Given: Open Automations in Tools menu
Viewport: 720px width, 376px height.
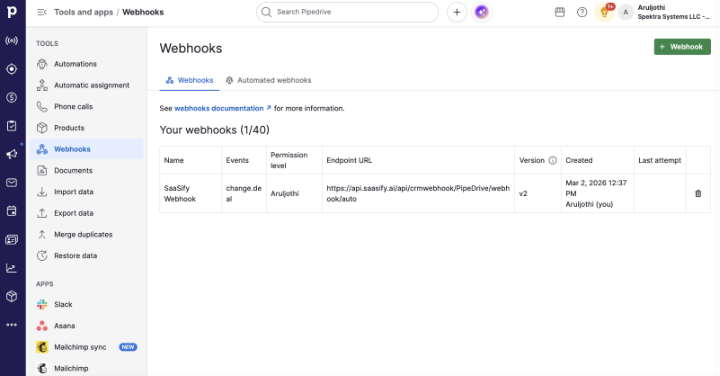Looking at the screenshot, I should tap(87, 64).
